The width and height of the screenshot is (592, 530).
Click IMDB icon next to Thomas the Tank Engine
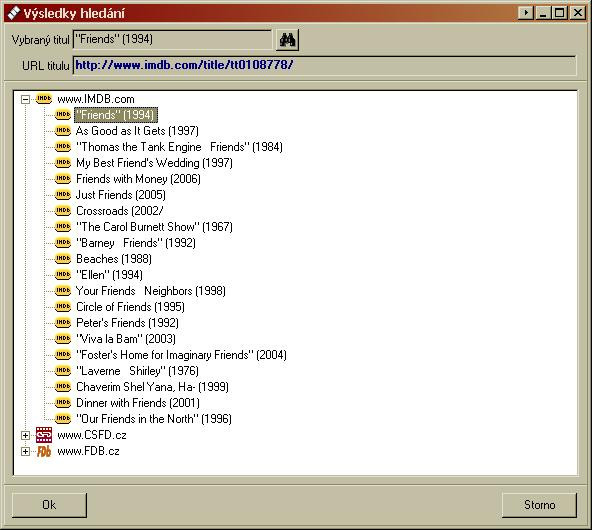coord(63,146)
